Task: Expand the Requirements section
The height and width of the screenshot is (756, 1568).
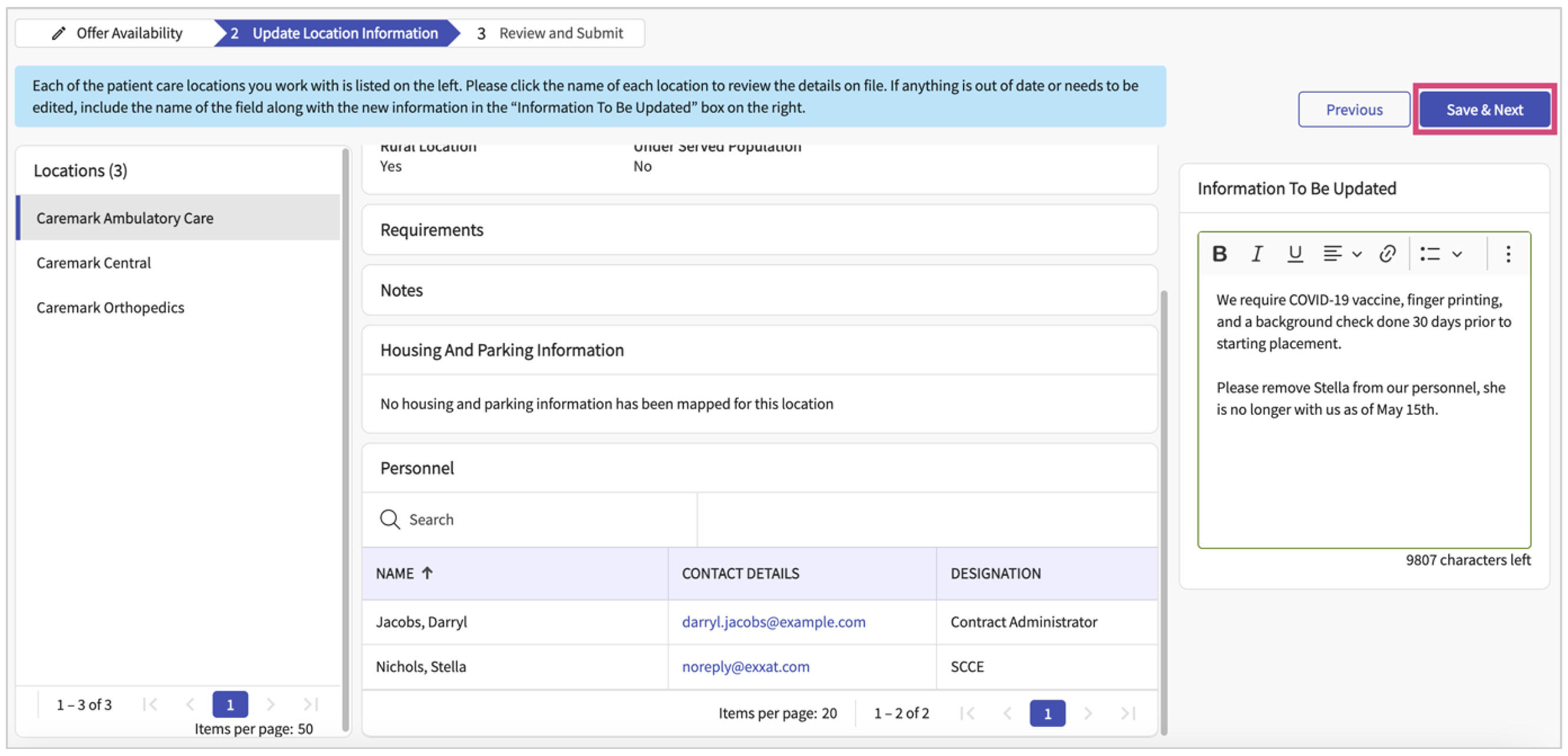Action: [431, 230]
